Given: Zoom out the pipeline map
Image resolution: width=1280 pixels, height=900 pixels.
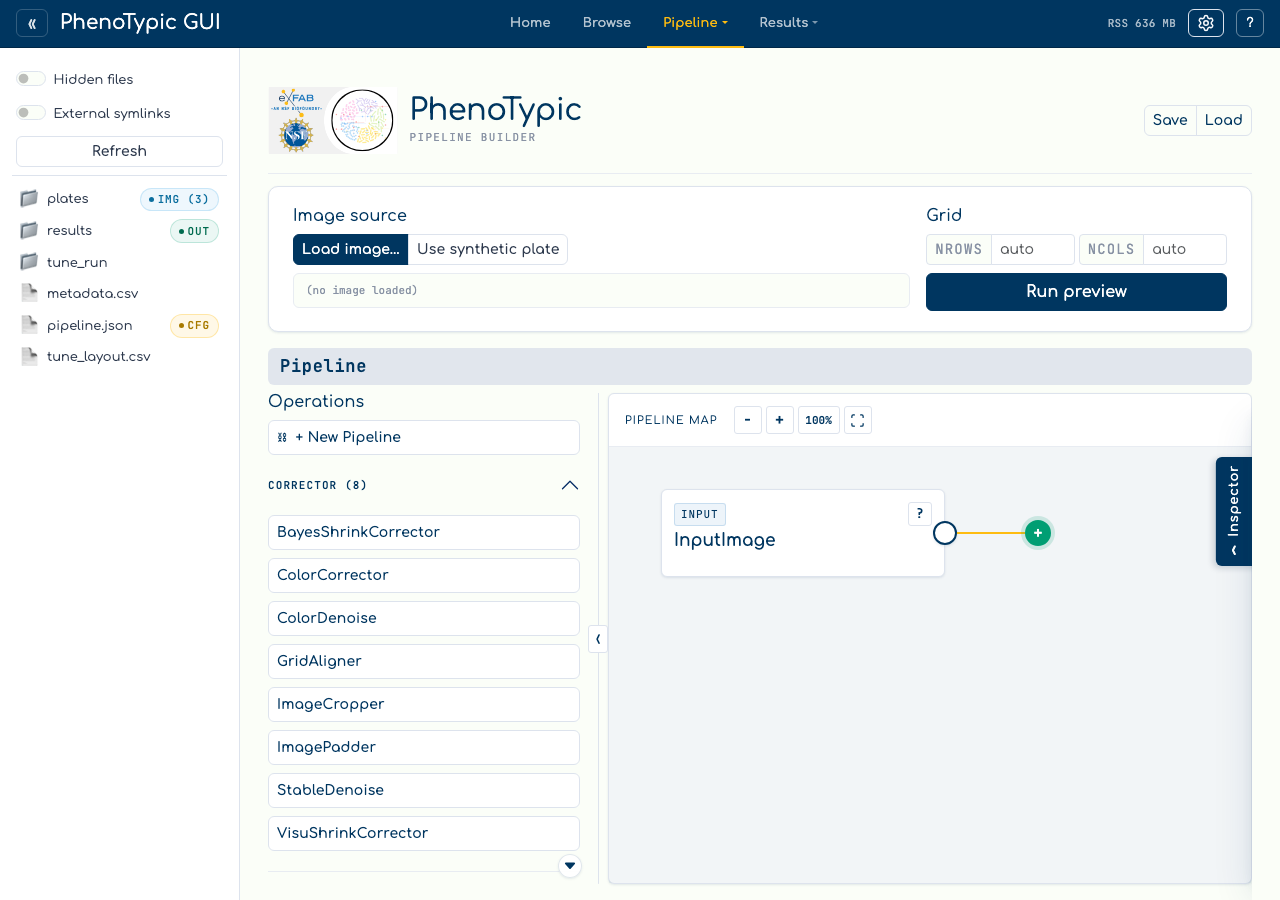Looking at the screenshot, I should 748,420.
